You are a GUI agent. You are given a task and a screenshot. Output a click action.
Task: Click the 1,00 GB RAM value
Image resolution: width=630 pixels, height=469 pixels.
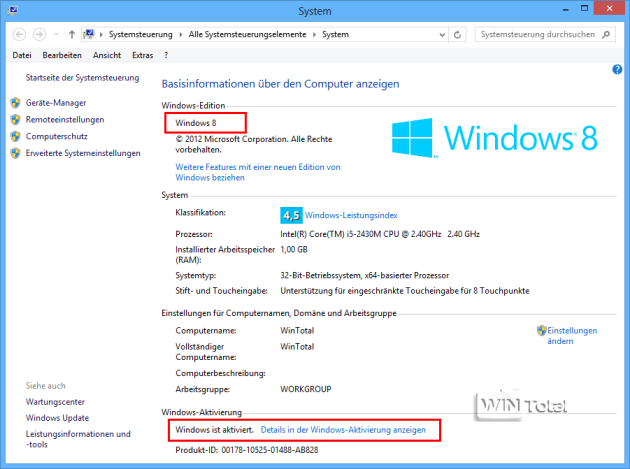point(294,250)
